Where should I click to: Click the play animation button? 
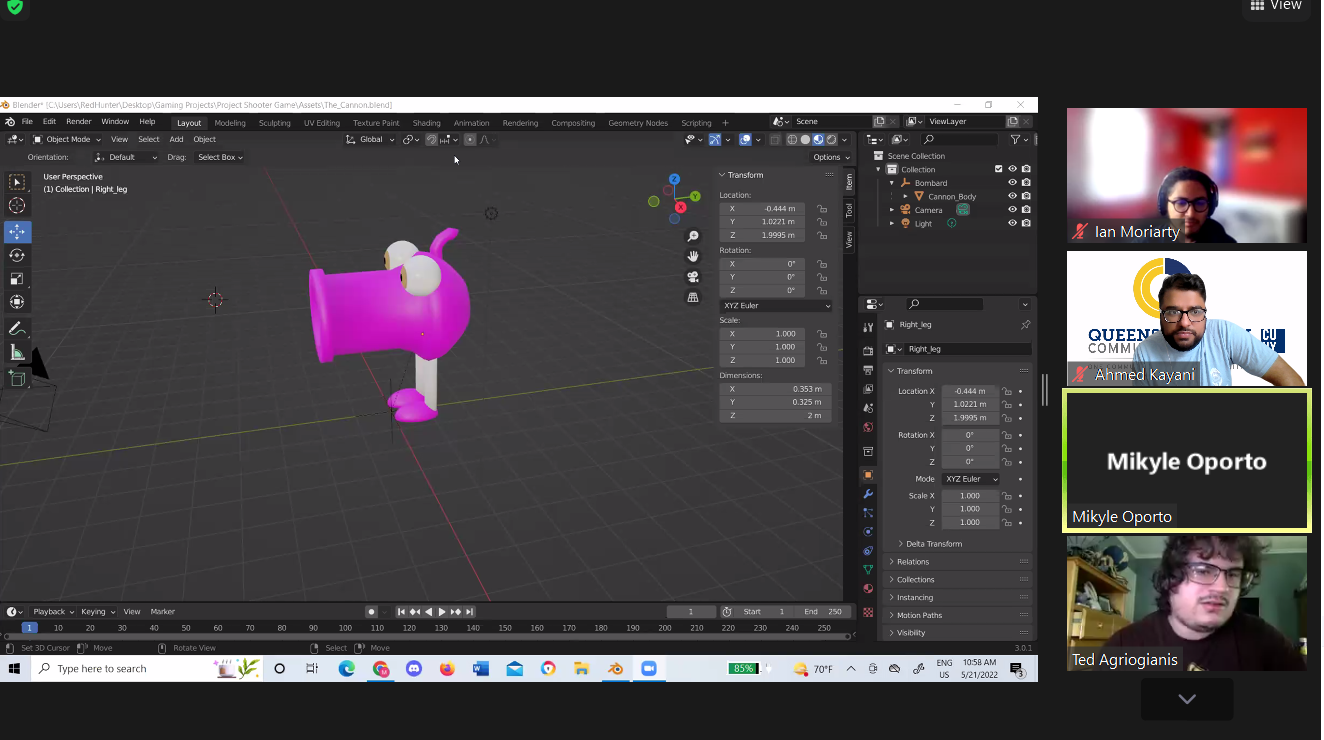pos(442,612)
